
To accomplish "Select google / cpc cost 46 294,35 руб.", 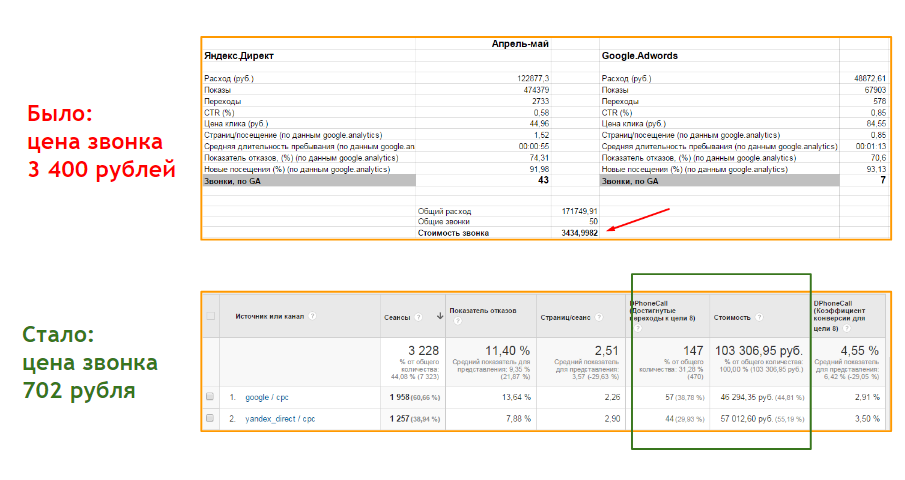I will [x=747, y=398].
